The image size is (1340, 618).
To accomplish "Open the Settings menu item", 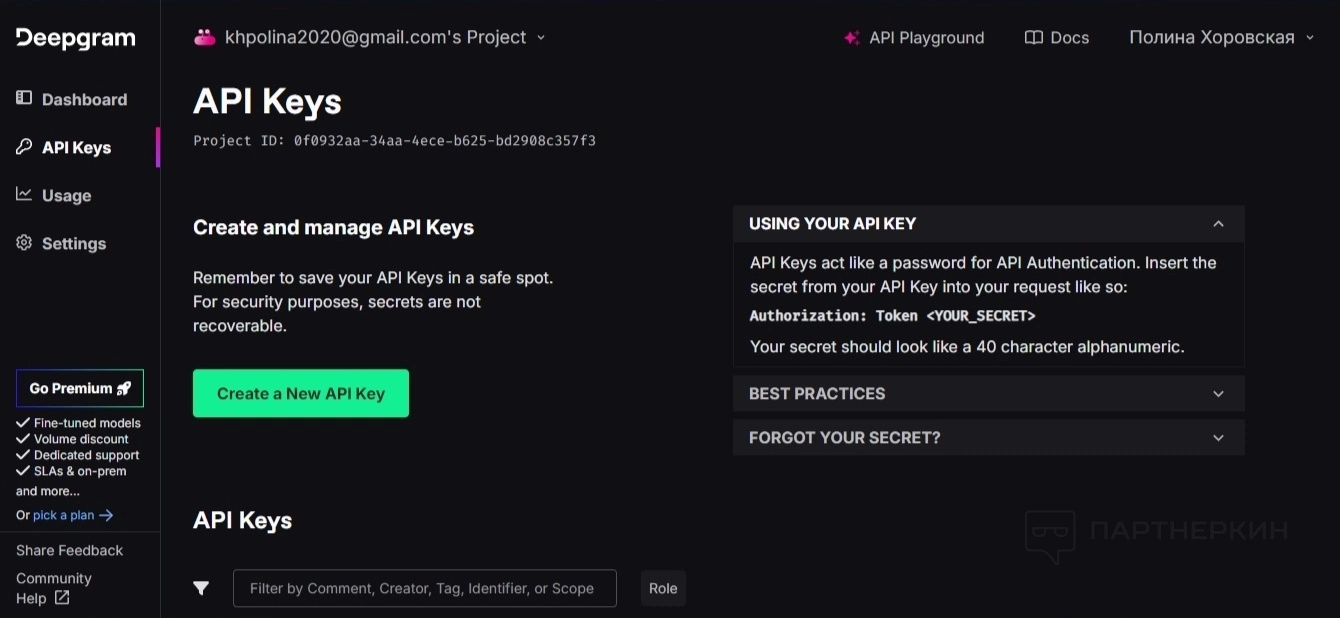I will [x=73, y=244].
